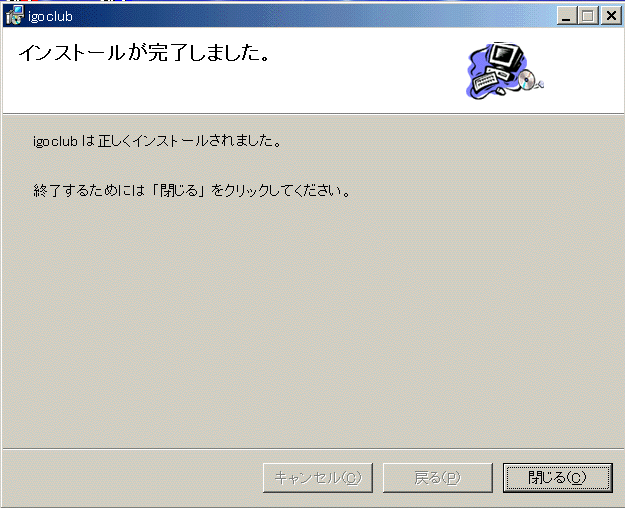Click the CD disc in the setup graphic
The height and width of the screenshot is (508, 625).
pyautogui.click(x=527, y=79)
